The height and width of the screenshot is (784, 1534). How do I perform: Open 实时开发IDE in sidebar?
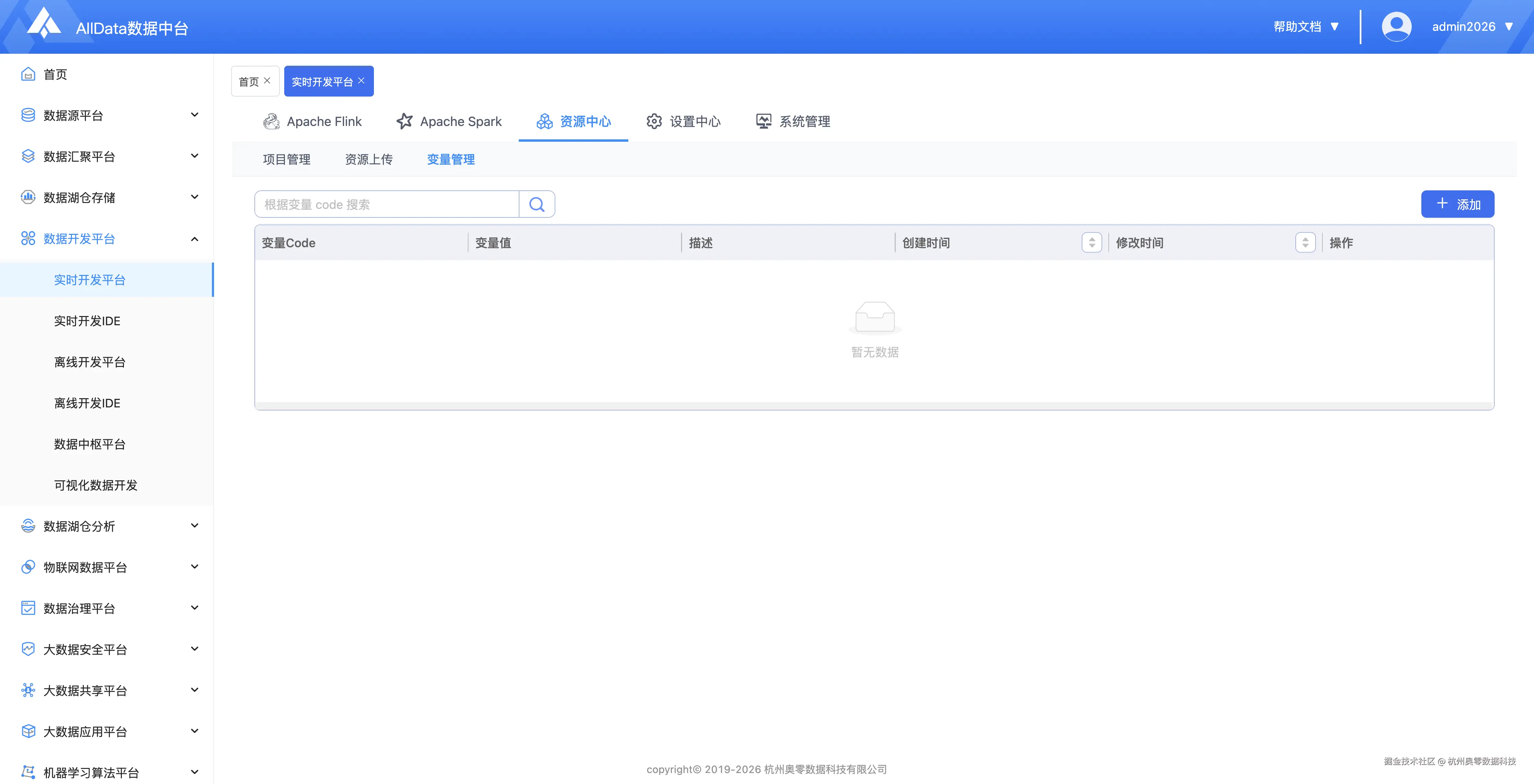(106, 321)
